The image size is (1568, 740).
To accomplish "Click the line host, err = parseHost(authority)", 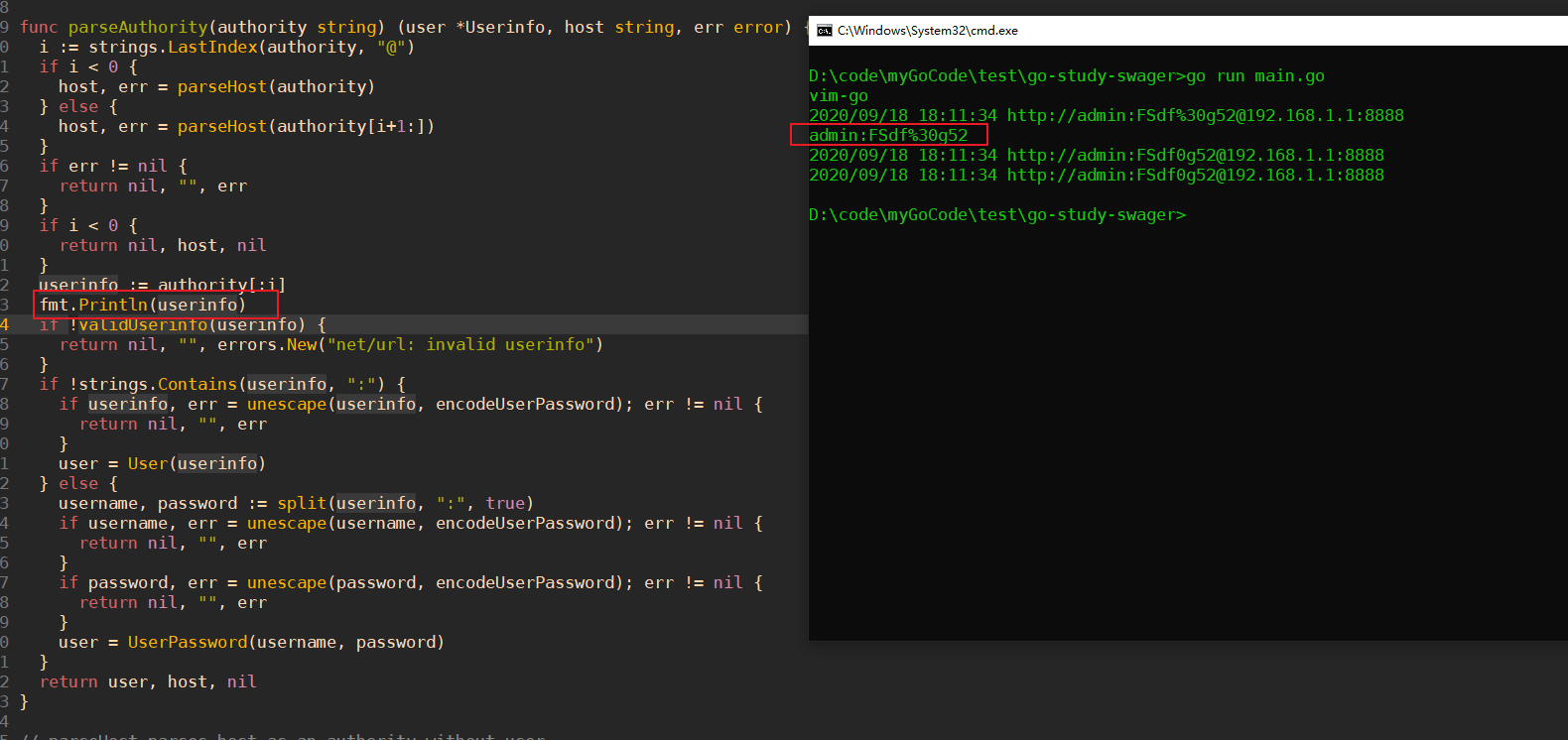I will pos(217,86).
